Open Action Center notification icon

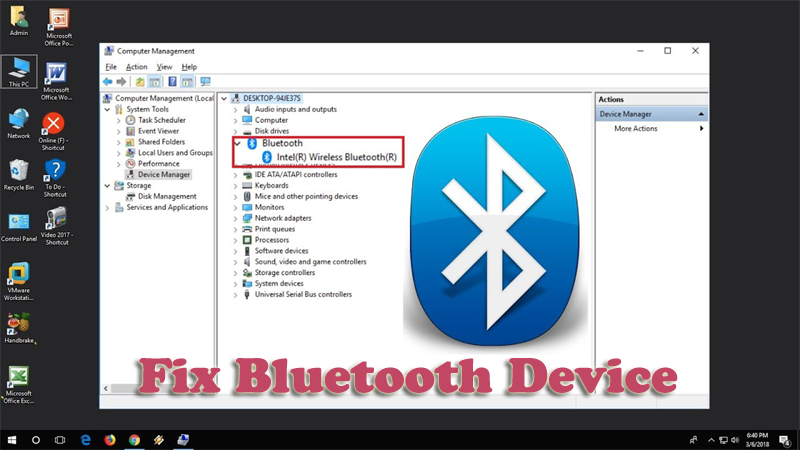pyautogui.click(x=785, y=440)
